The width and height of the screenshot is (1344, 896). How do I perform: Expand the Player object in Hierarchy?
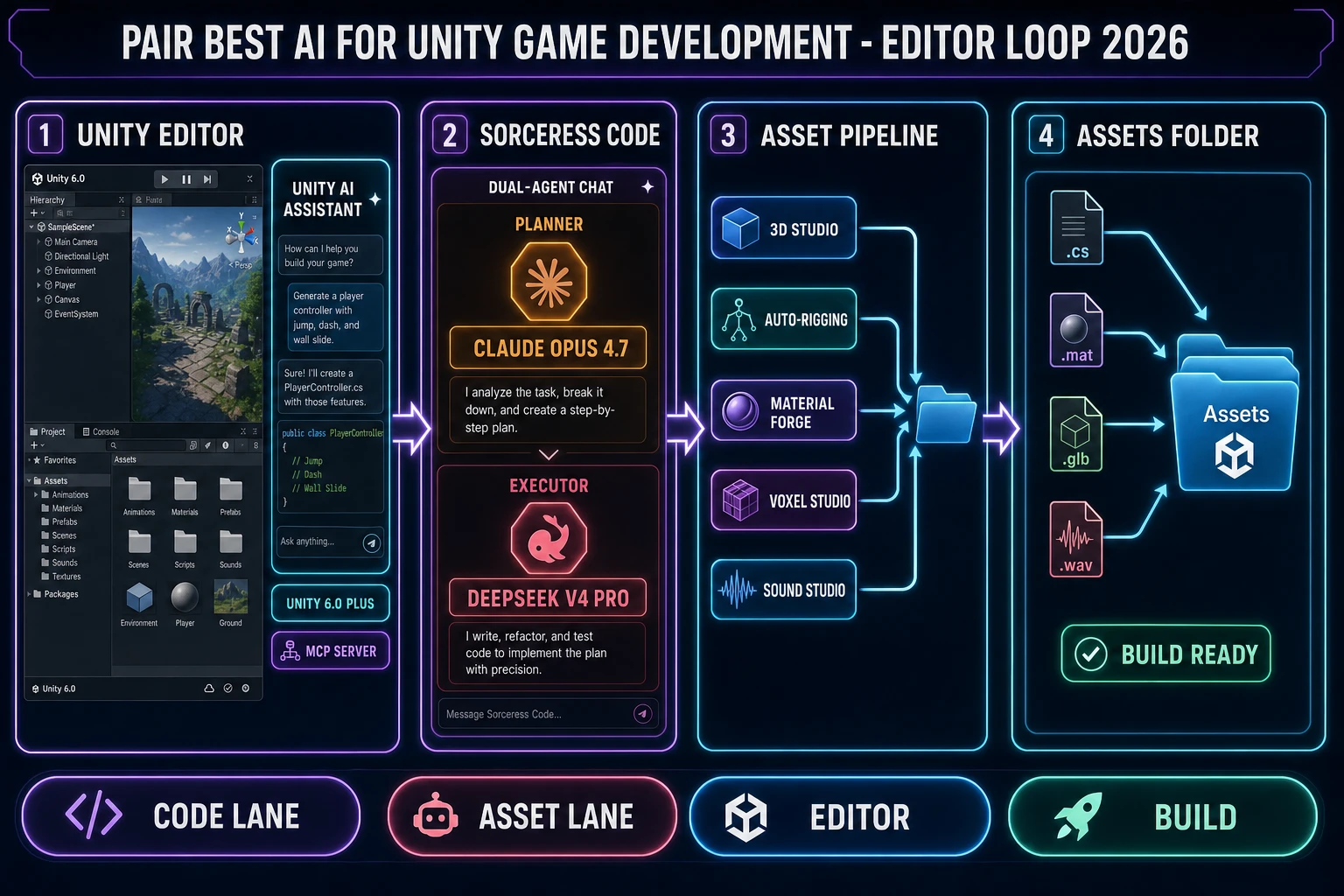(39, 285)
